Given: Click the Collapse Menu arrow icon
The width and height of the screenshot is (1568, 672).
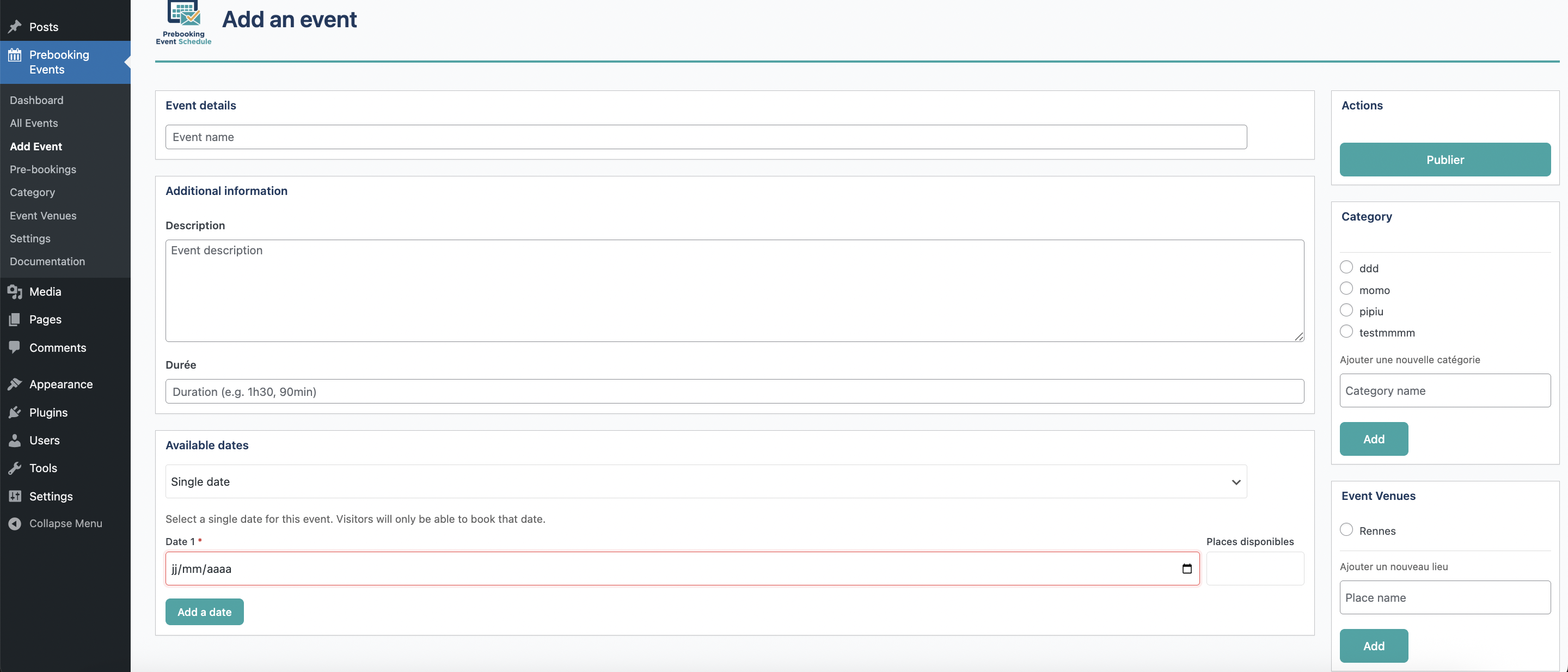Looking at the screenshot, I should click(15, 523).
